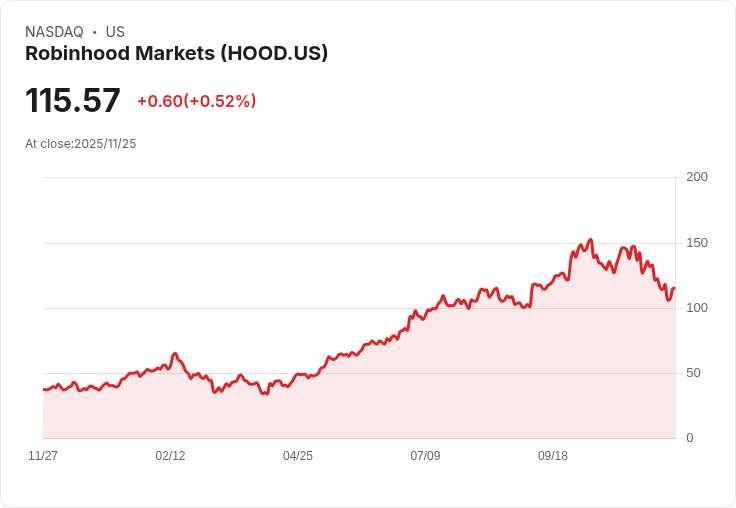The height and width of the screenshot is (508, 736).
Task: Click the +0.60(+0.52%) change value
Action: point(196,101)
